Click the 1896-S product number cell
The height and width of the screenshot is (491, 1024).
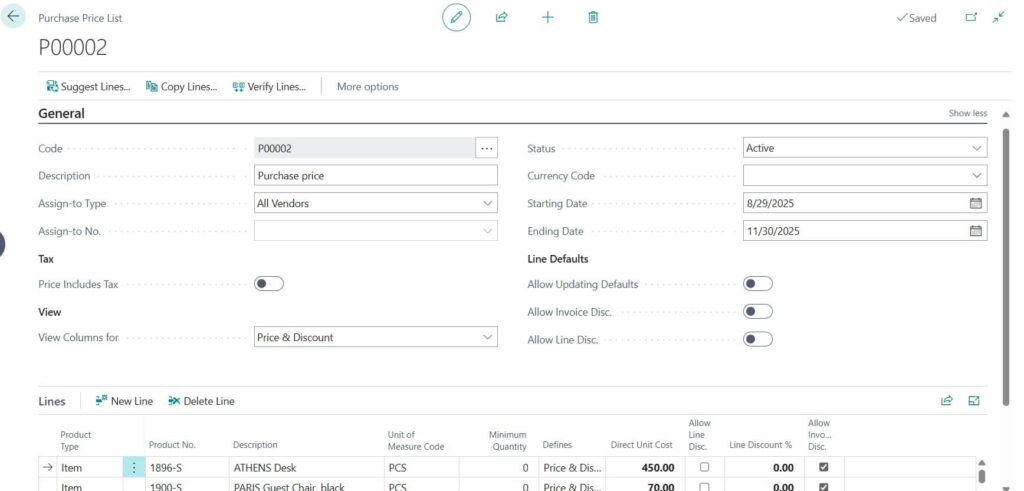point(187,467)
